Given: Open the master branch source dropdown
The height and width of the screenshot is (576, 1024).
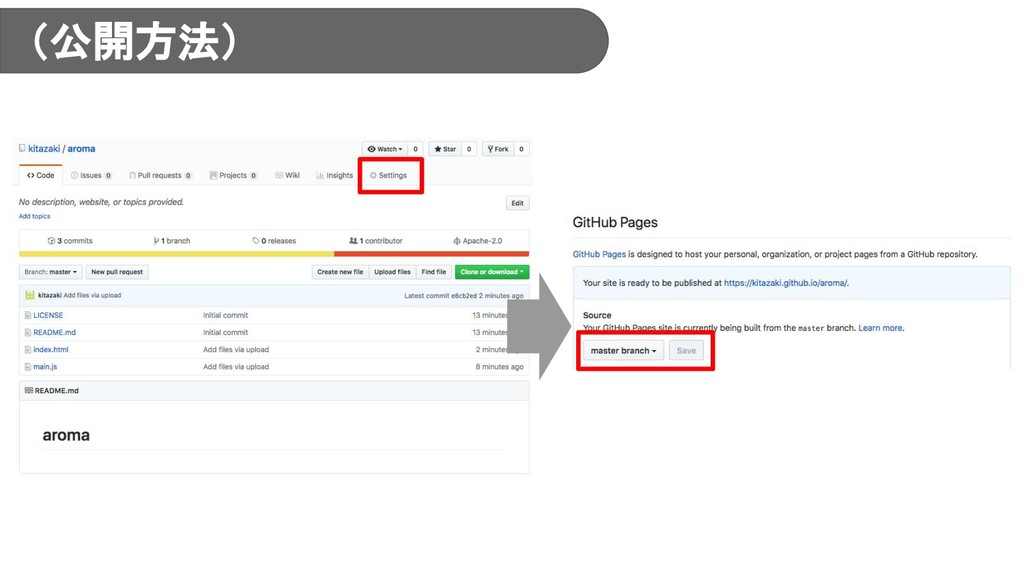Looking at the screenshot, I should click(624, 351).
